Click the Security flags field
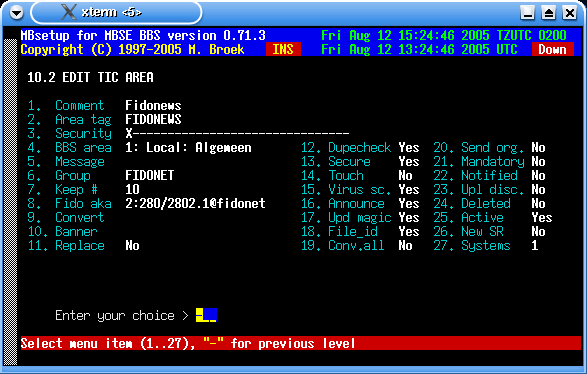The height and width of the screenshot is (374, 587). (x=237, y=133)
